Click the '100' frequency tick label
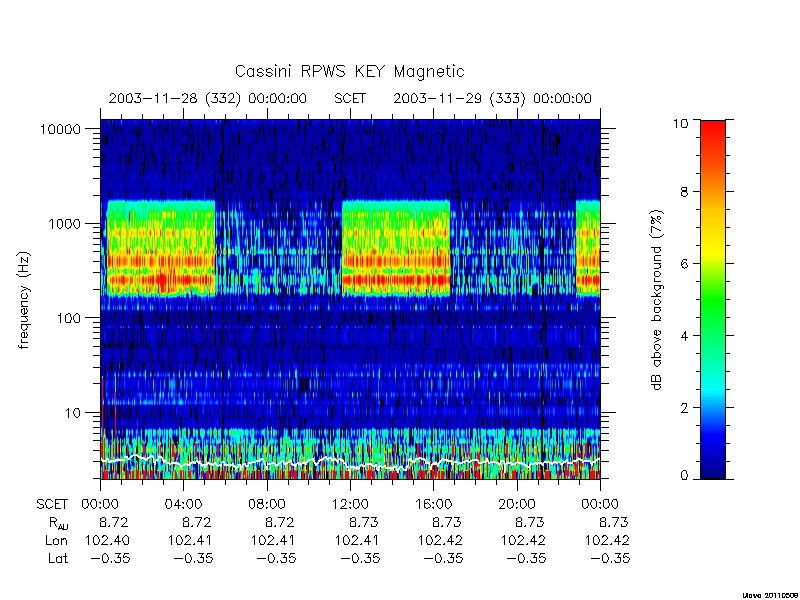The height and width of the screenshot is (600, 800). (69, 318)
